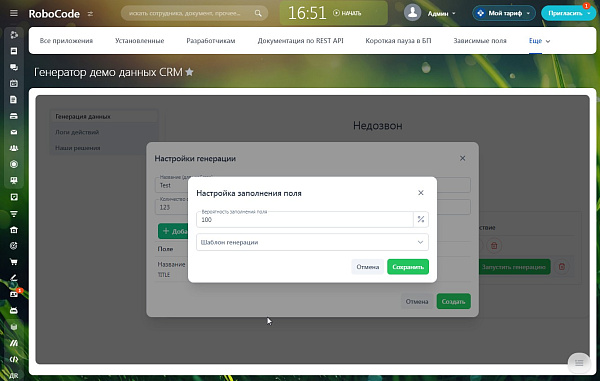Close the Настройка заполнения поля dialog
The width and height of the screenshot is (600, 381).
(x=421, y=193)
